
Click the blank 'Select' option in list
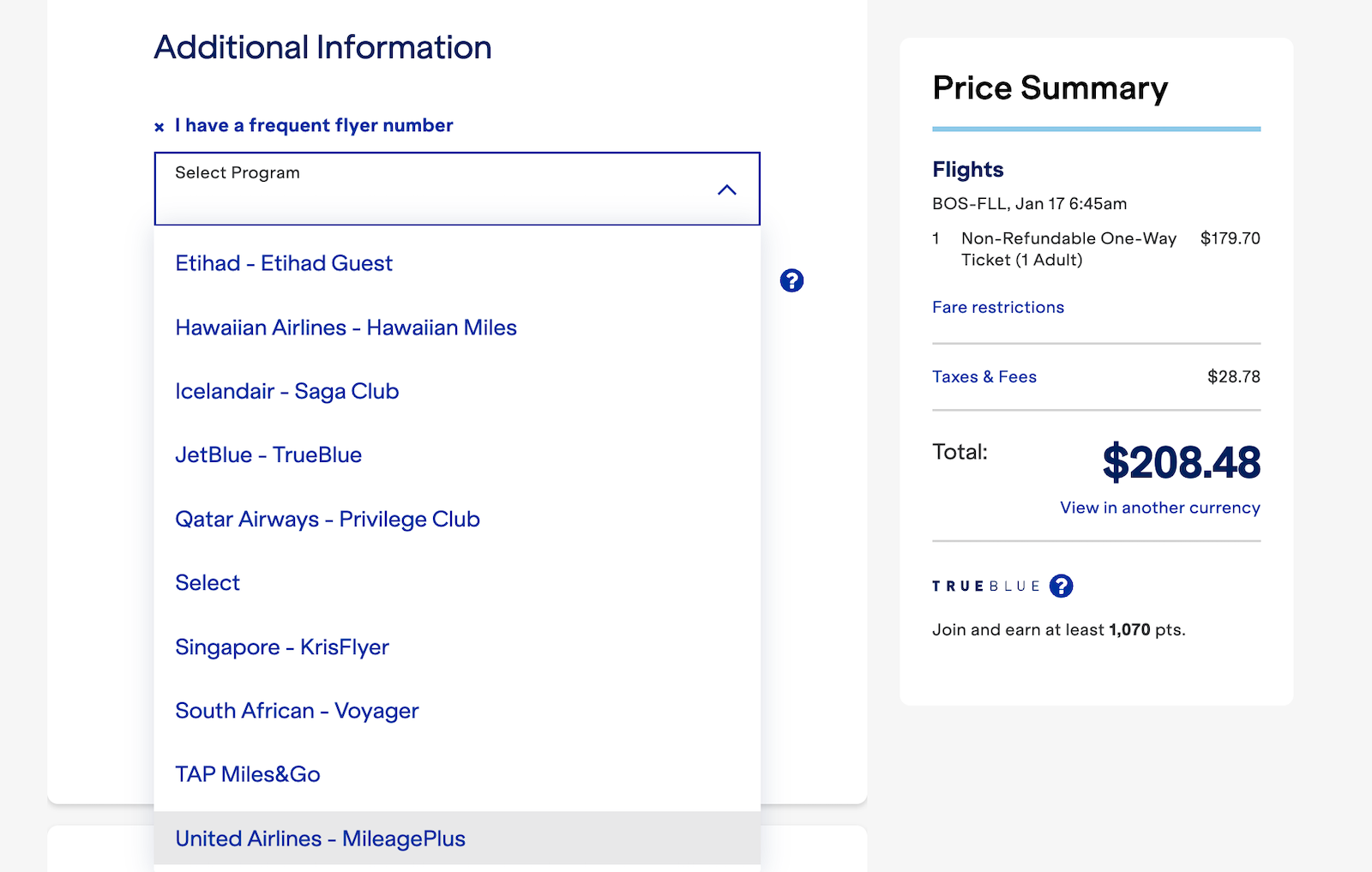point(208,583)
